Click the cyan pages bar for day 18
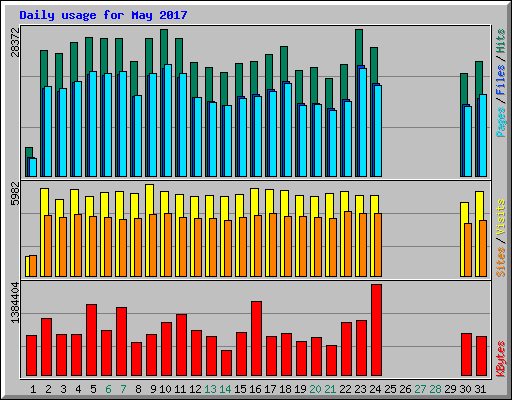 click(x=288, y=130)
